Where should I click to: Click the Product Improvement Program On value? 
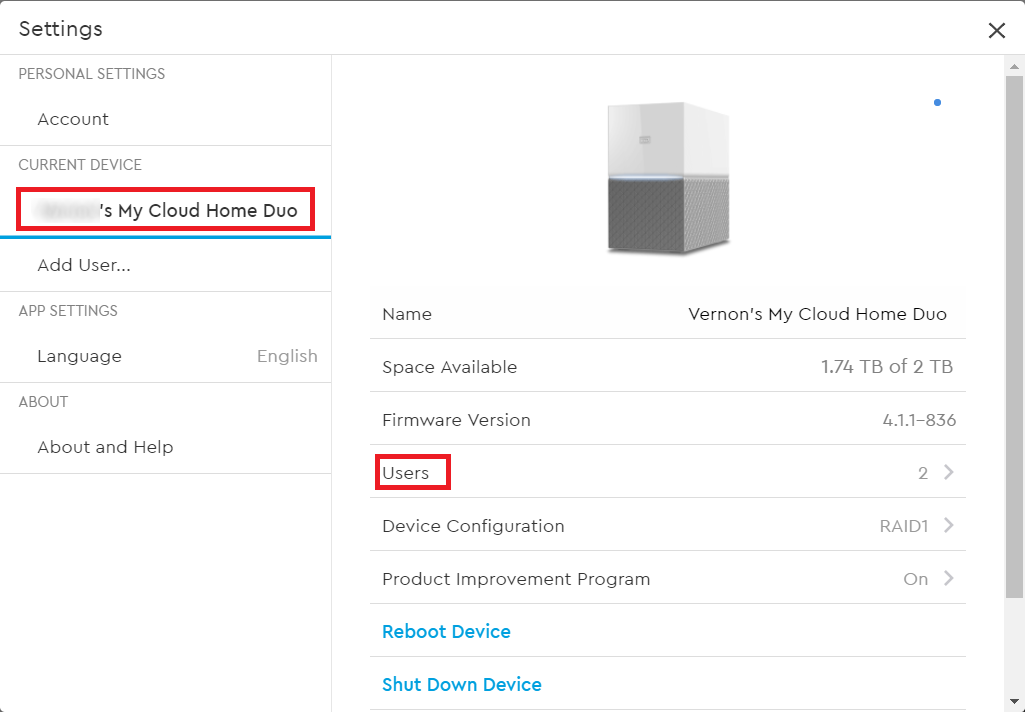916,579
